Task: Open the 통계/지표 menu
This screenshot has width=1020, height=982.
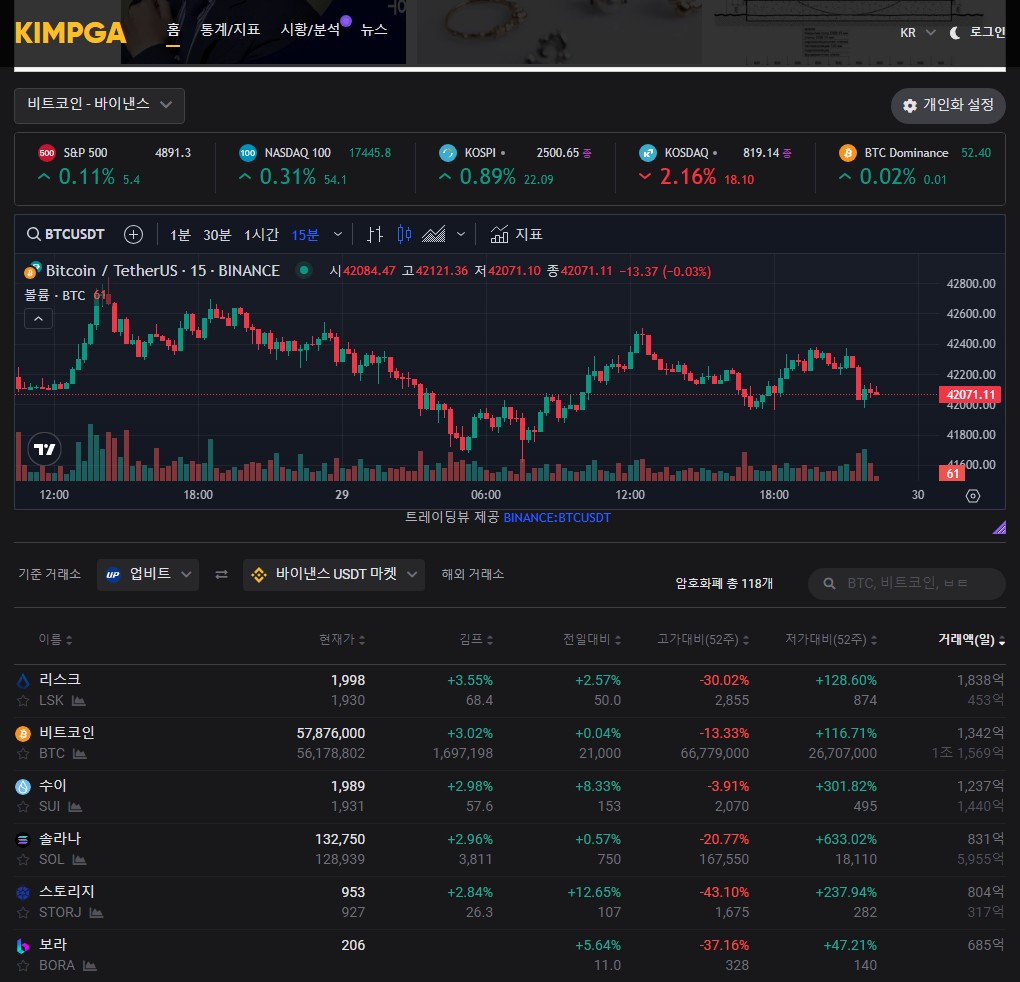Action: 230,30
